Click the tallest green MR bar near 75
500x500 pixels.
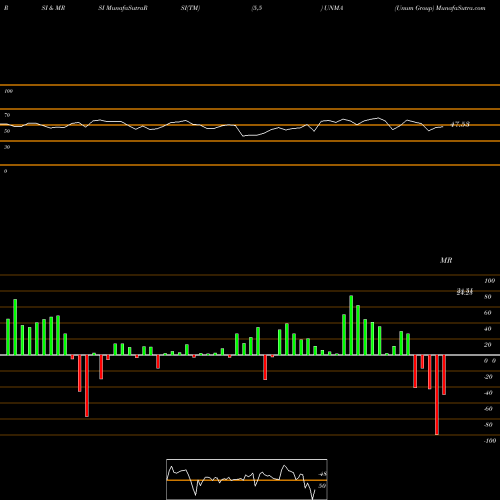351,325
